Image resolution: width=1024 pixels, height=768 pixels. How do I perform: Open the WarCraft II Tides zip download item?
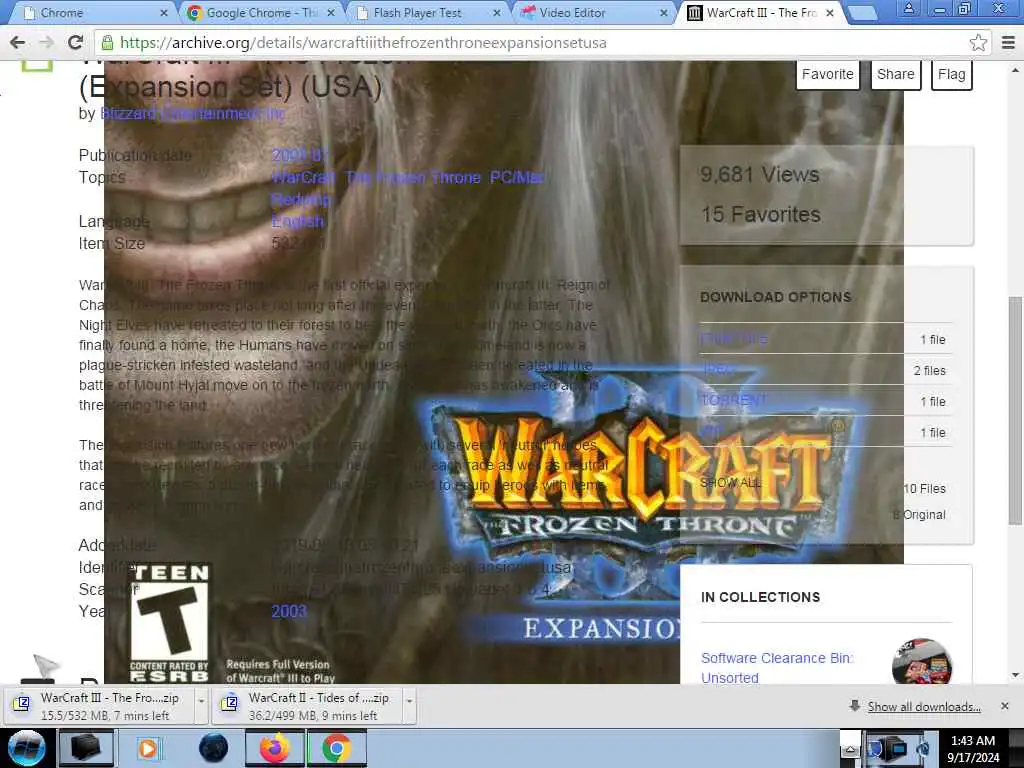tap(308, 706)
